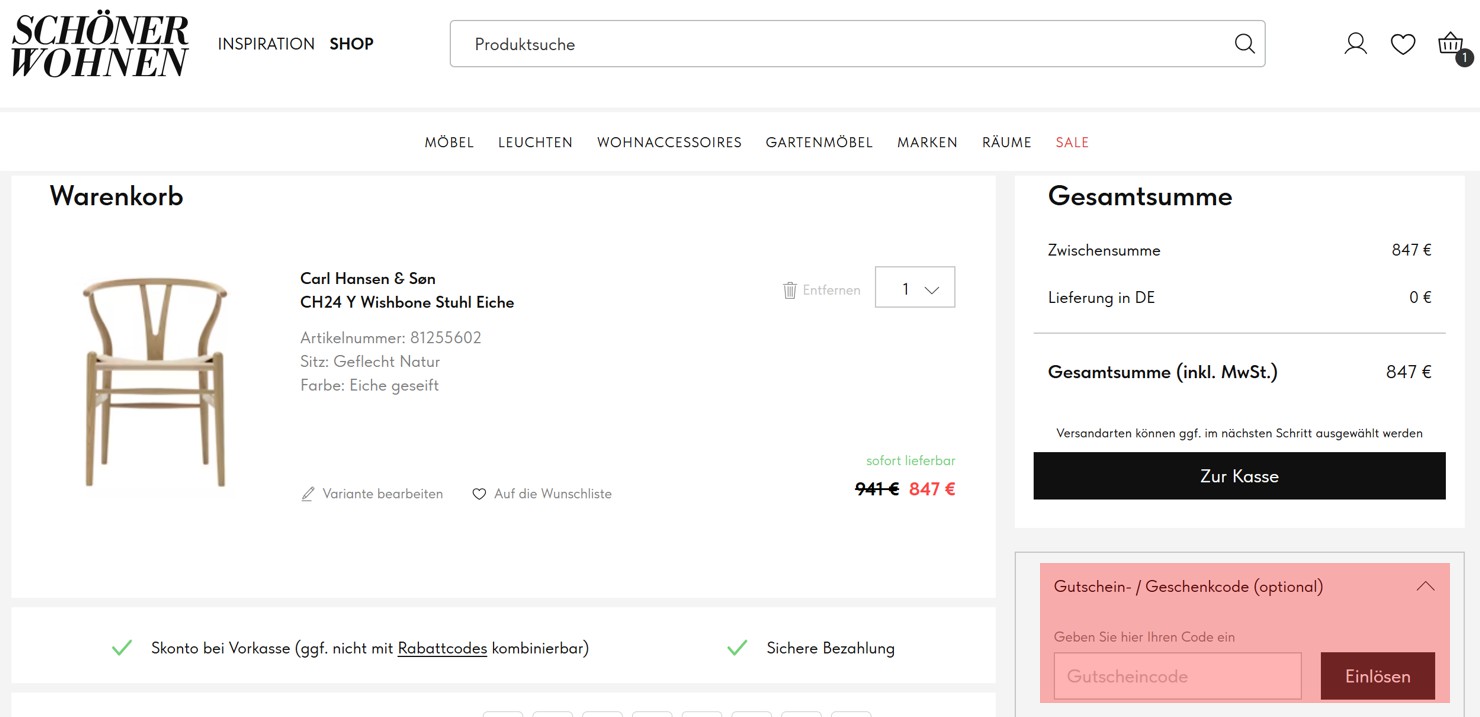Click the Lieferung in DE row label

click(1101, 297)
